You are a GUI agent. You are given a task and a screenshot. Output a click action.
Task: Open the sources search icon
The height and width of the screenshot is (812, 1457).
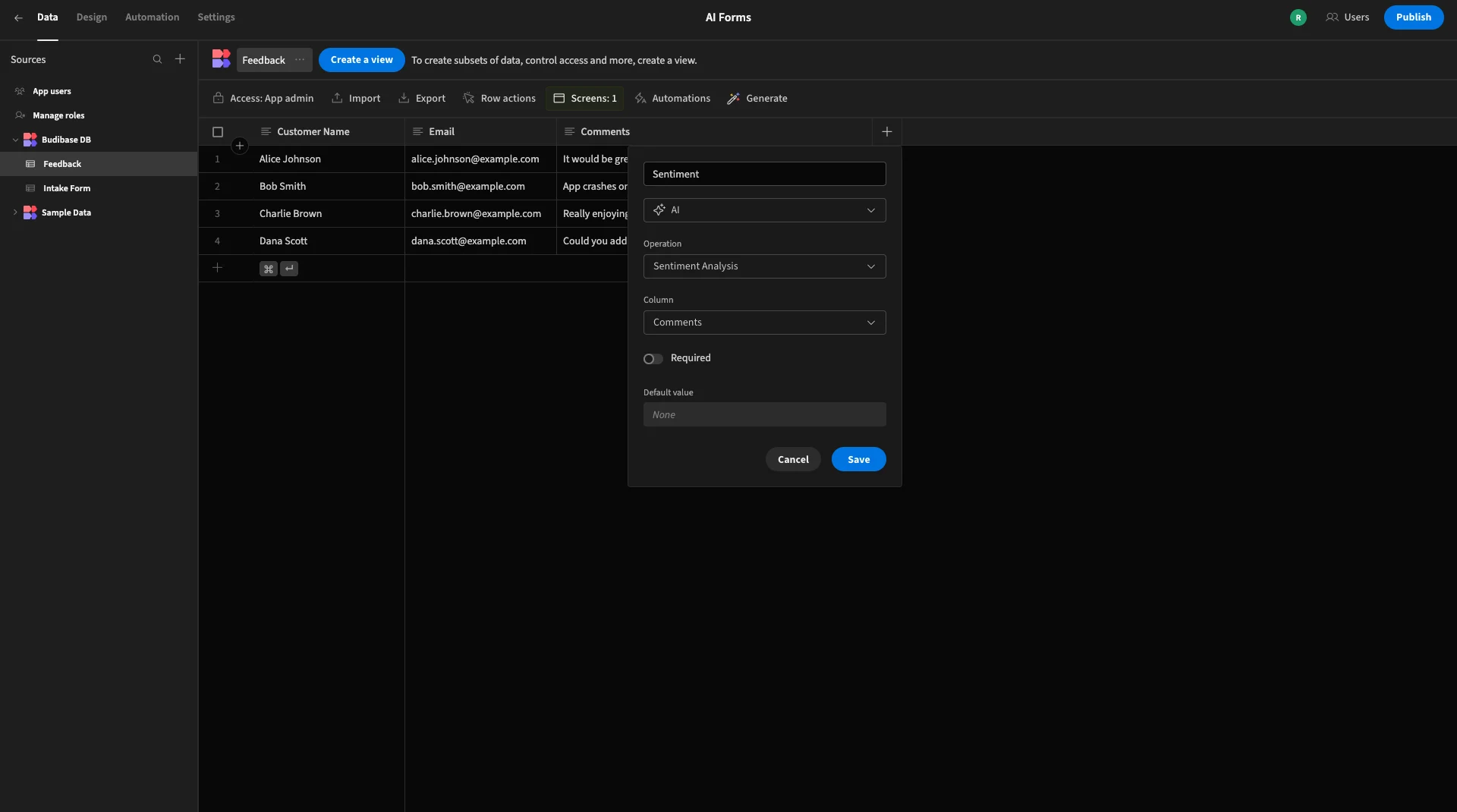157,59
